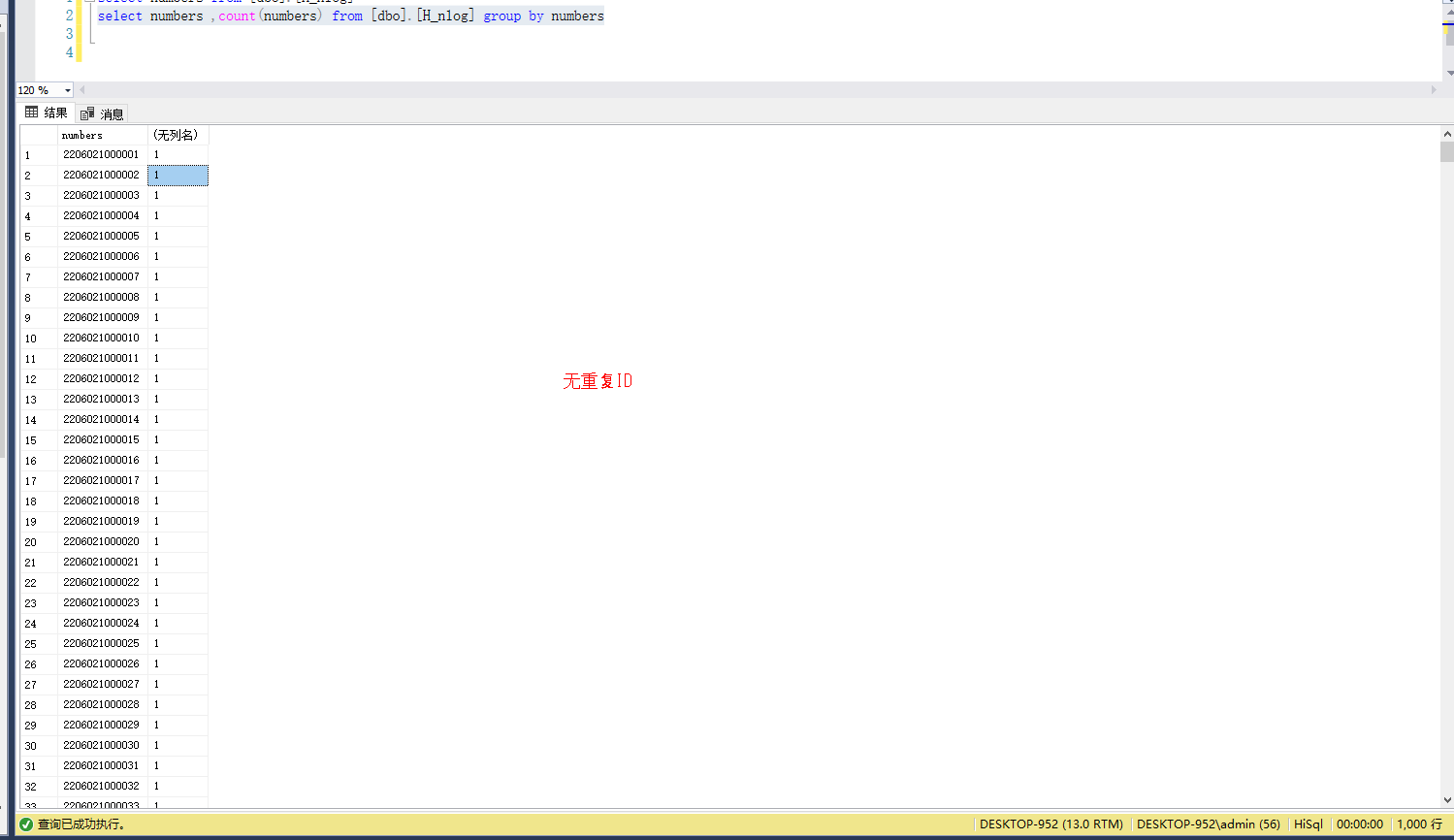
Task: Click the green query success check icon
Action: pyautogui.click(x=26, y=824)
